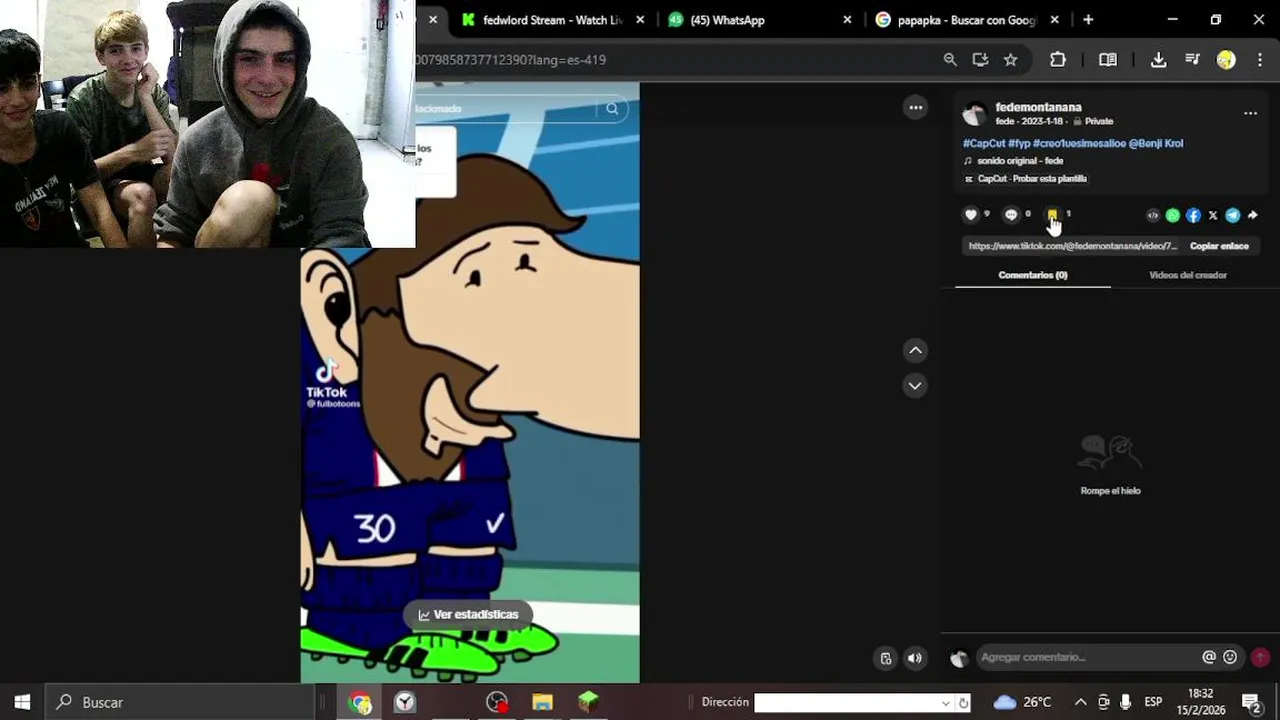This screenshot has width=1280, height=720.
Task: Get embed code with the embed icon
Action: (1153, 215)
